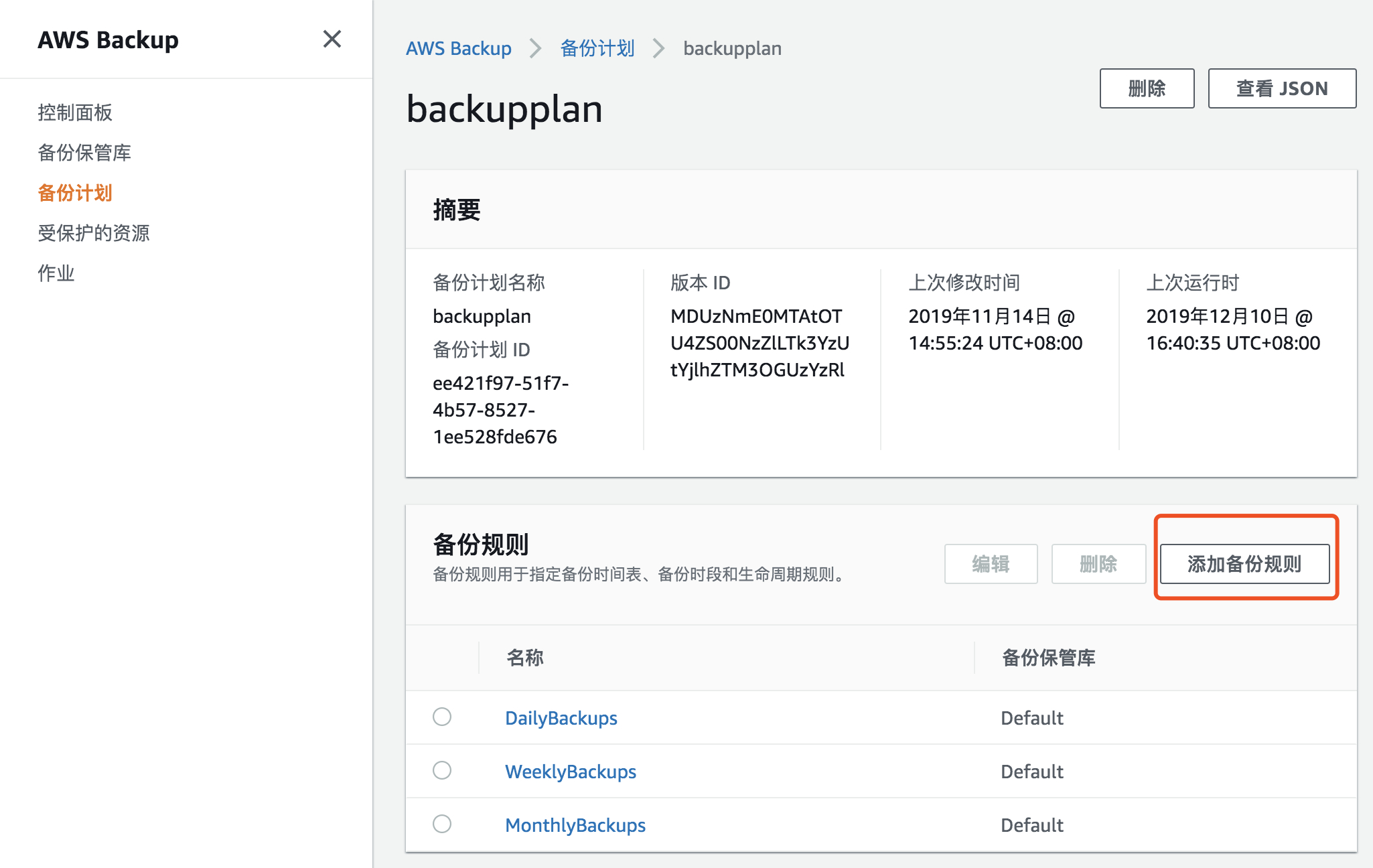Open 控制面板 in the sidebar
1373x868 pixels.
point(75,113)
